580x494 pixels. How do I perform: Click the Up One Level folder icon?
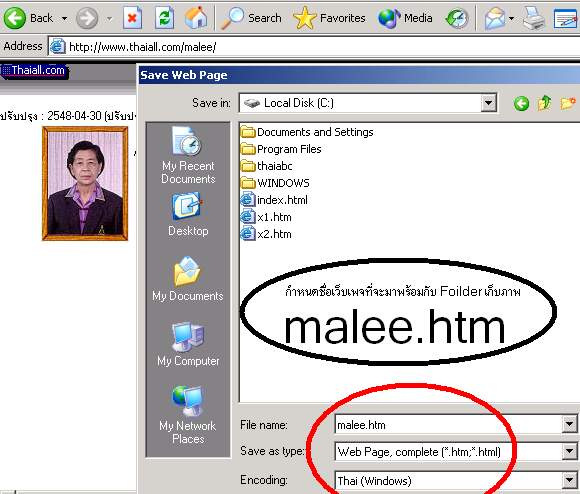point(544,103)
